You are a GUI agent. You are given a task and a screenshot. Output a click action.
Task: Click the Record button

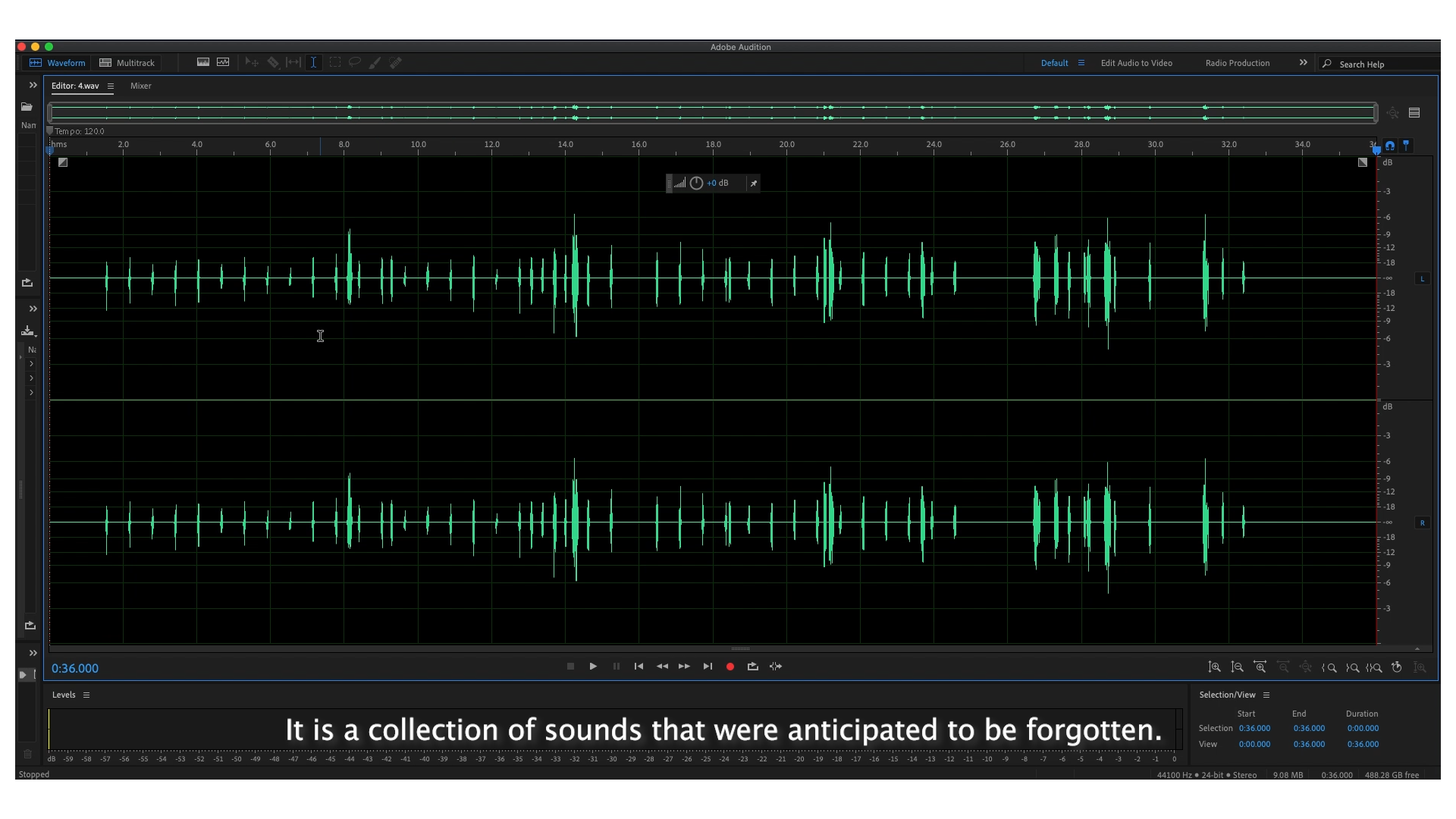point(730,667)
